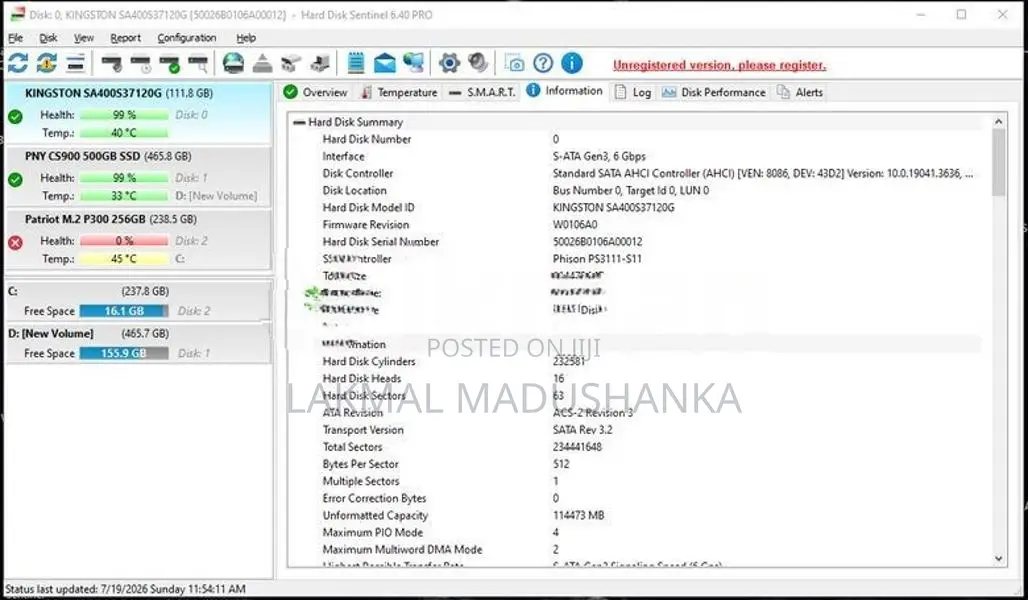Click the disk icon with shield badge
This screenshot has width=1028, height=600.
(111, 63)
